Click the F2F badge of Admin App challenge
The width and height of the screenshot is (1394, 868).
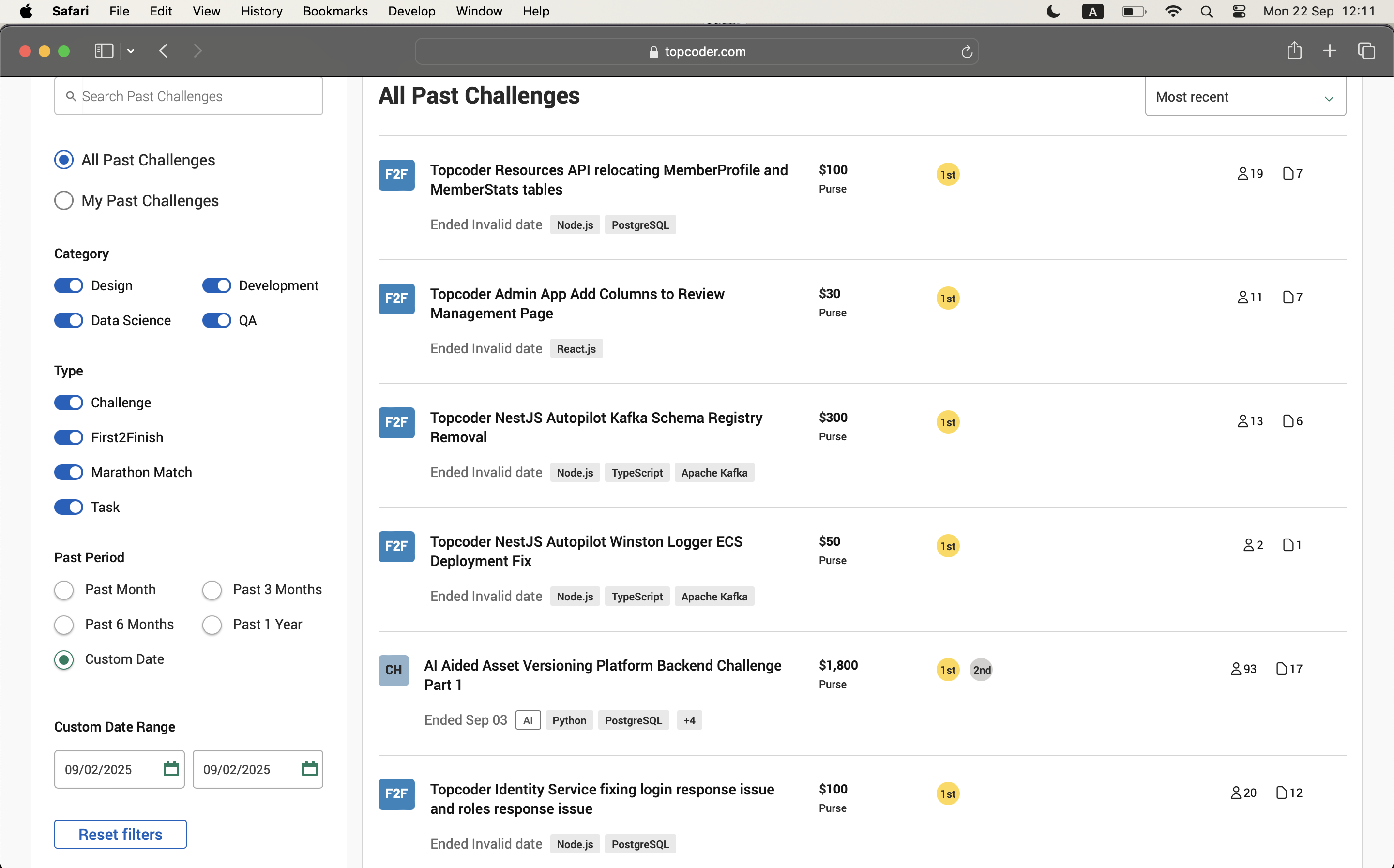click(x=396, y=299)
